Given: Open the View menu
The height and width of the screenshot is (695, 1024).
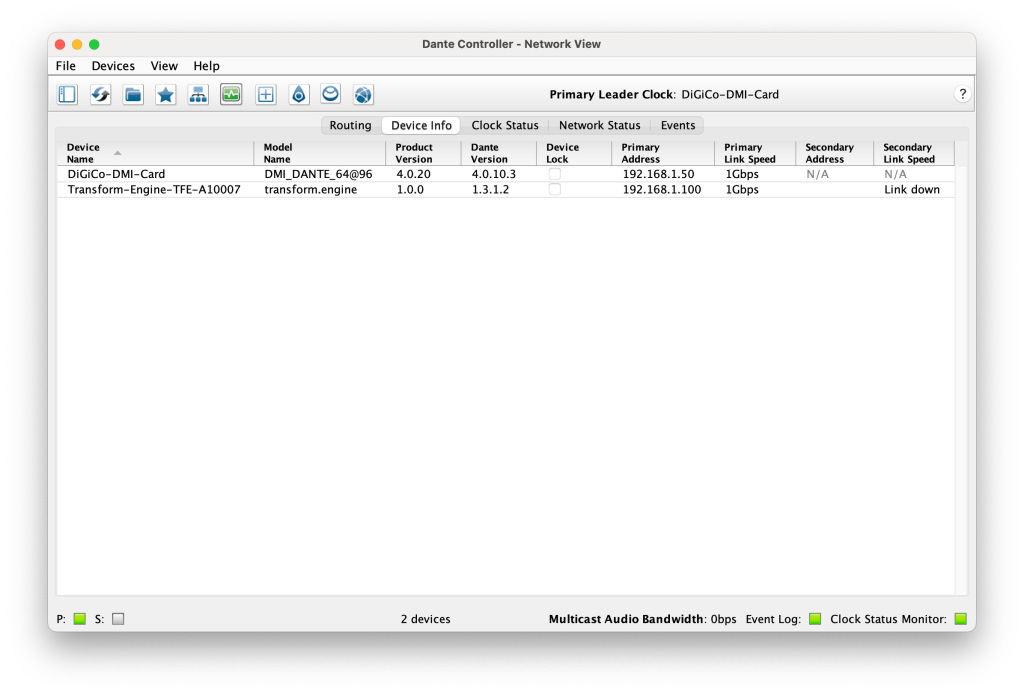Looking at the screenshot, I should pos(164,66).
